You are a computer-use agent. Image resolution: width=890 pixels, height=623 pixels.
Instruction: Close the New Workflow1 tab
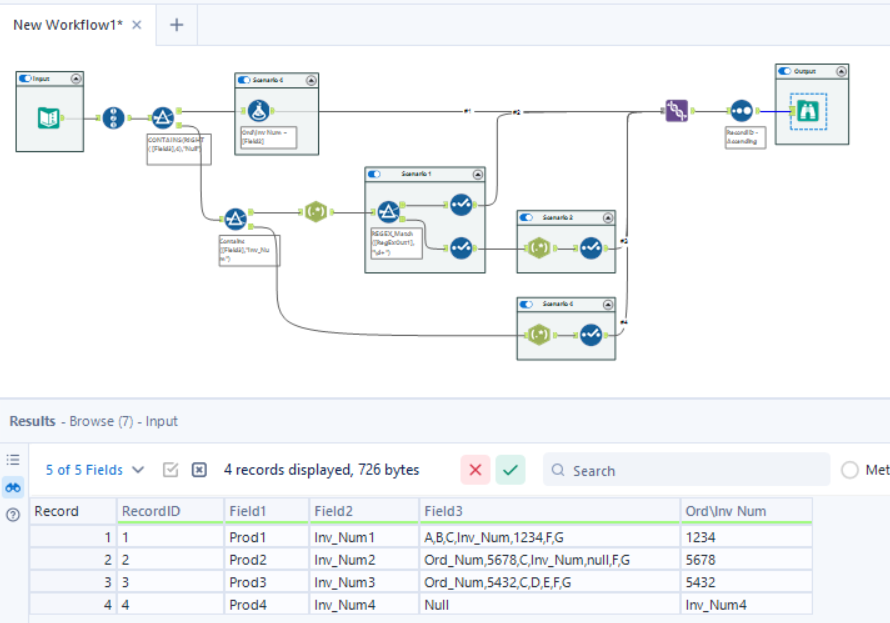[137, 25]
